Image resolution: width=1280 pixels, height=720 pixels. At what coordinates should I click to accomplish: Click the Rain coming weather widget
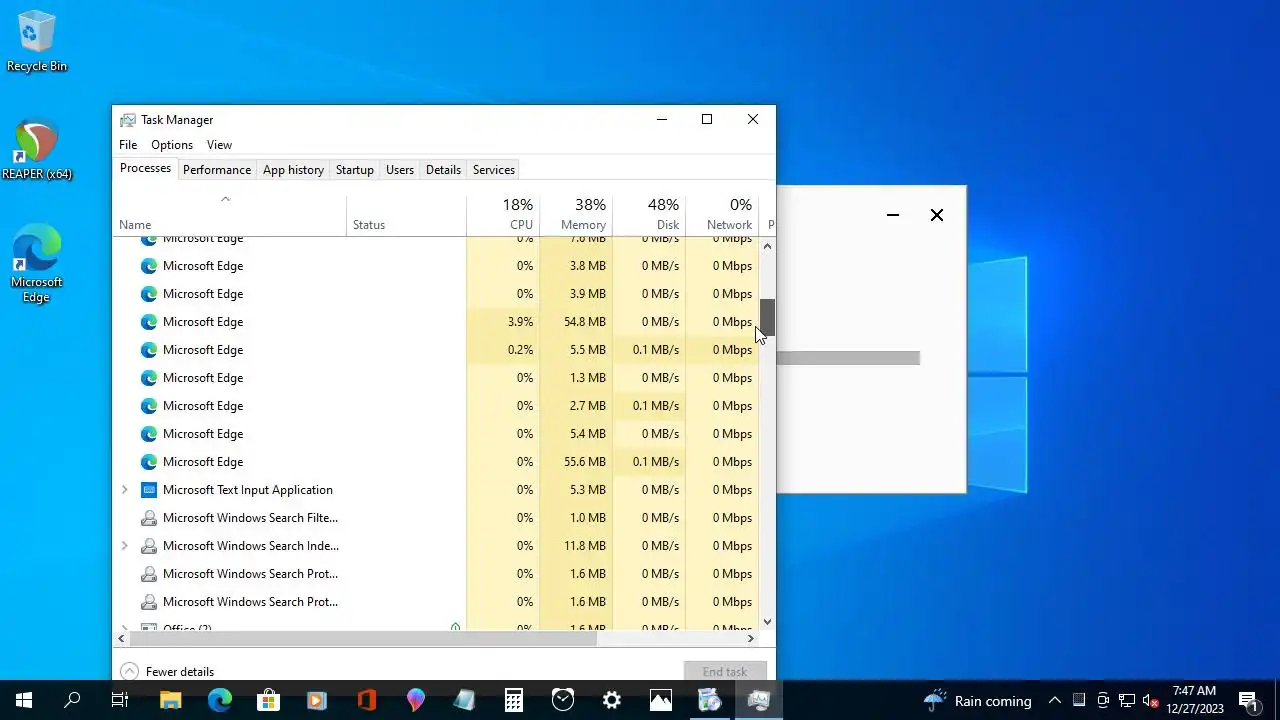click(x=978, y=700)
